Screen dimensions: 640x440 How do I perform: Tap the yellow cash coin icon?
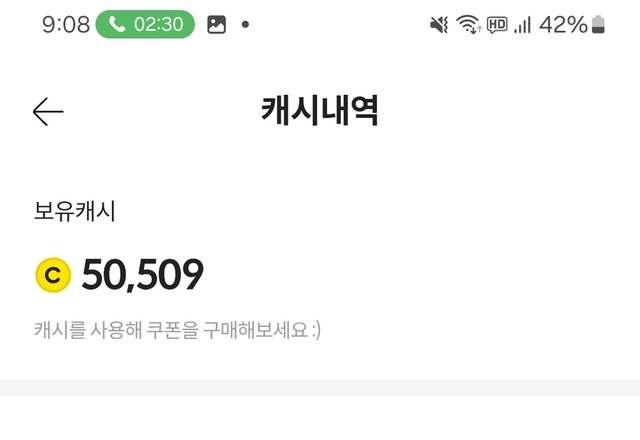(53, 275)
